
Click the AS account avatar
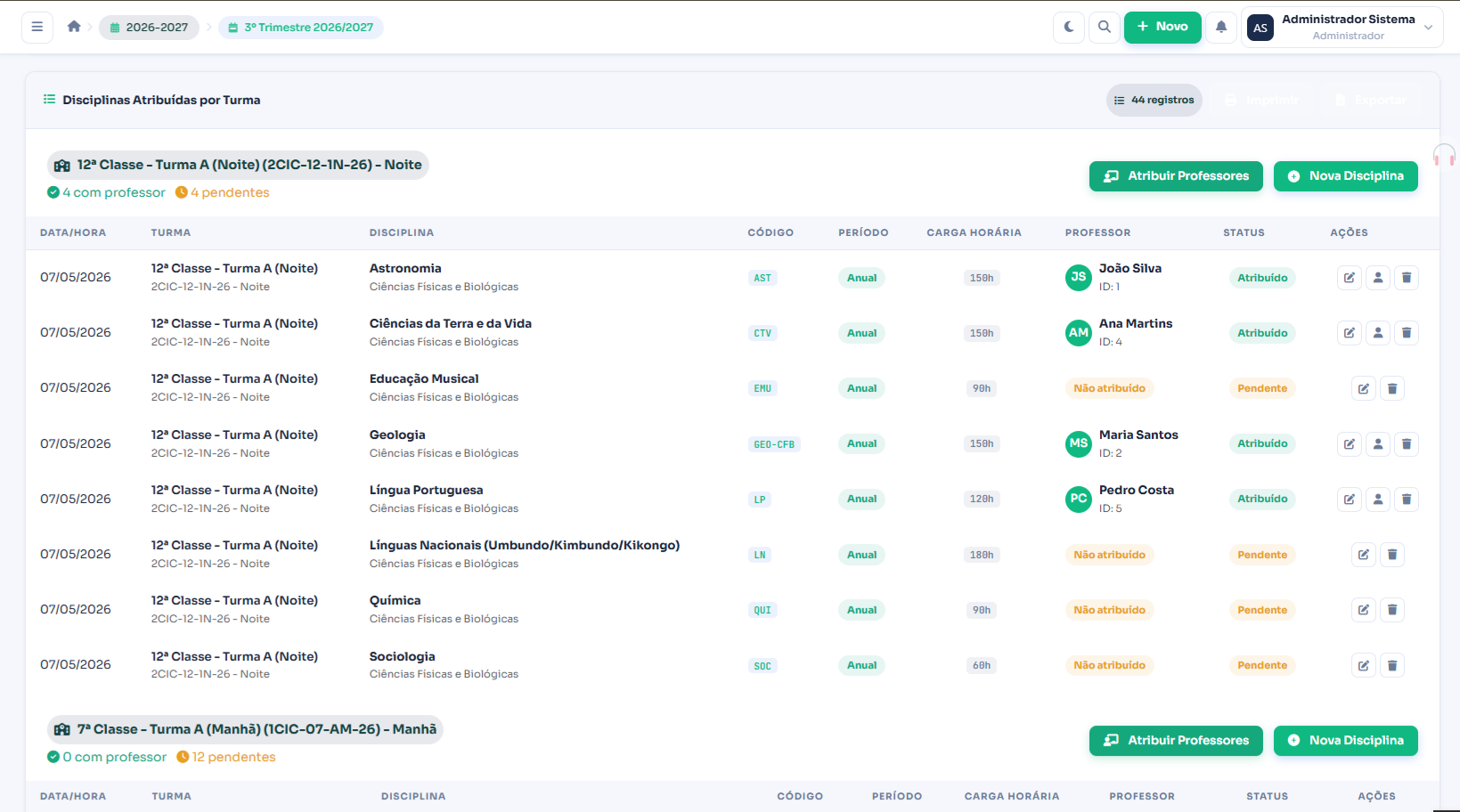coord(1260,28)
